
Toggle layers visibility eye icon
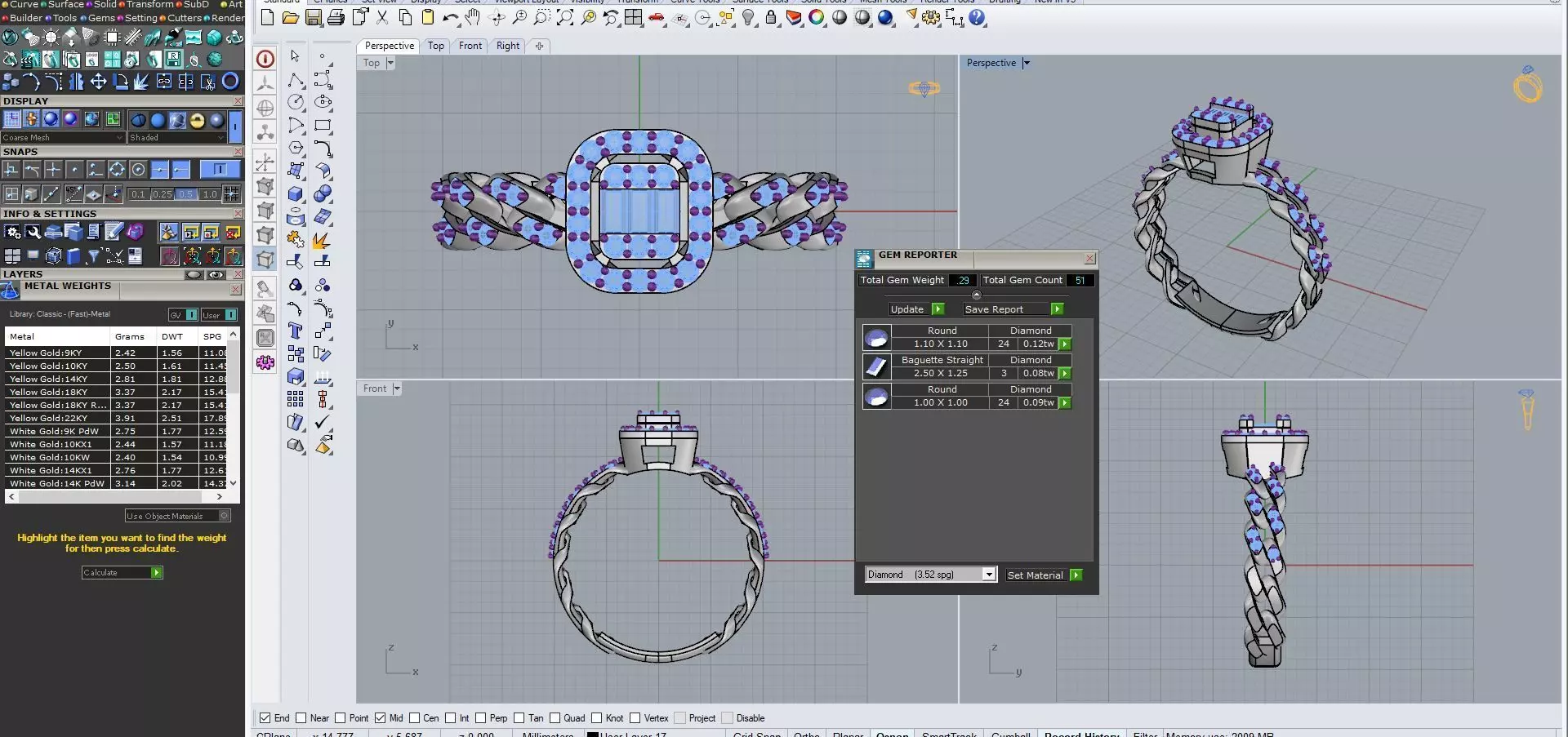coord(216,275)
